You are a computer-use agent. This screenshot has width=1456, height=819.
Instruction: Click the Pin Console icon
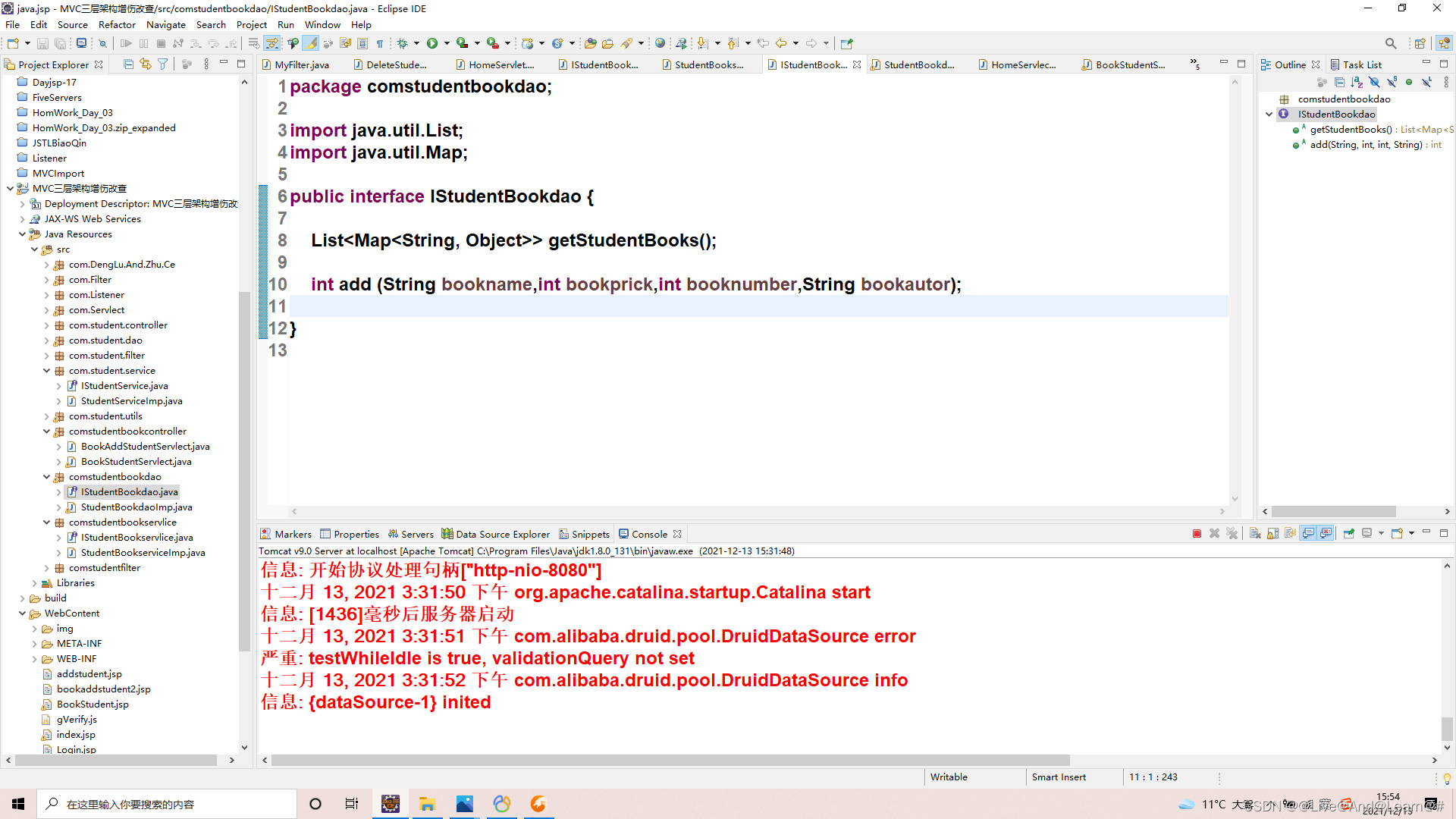click(x=1349, y=534)
